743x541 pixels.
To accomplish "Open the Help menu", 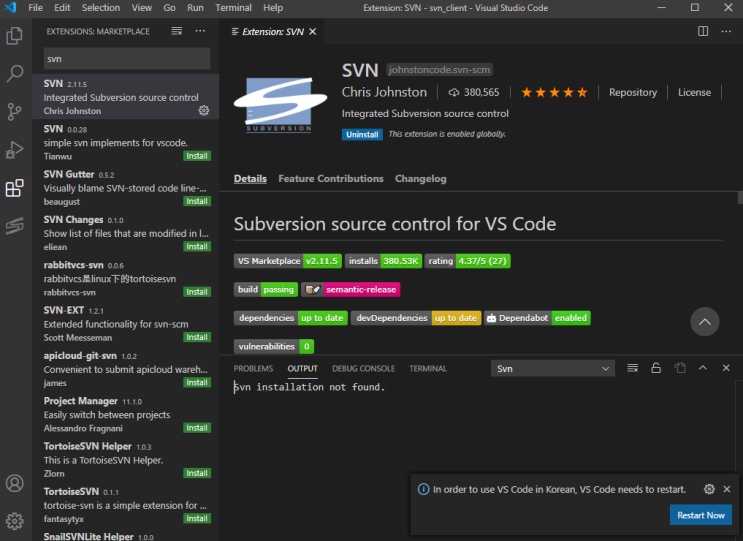I will [273, 8].
